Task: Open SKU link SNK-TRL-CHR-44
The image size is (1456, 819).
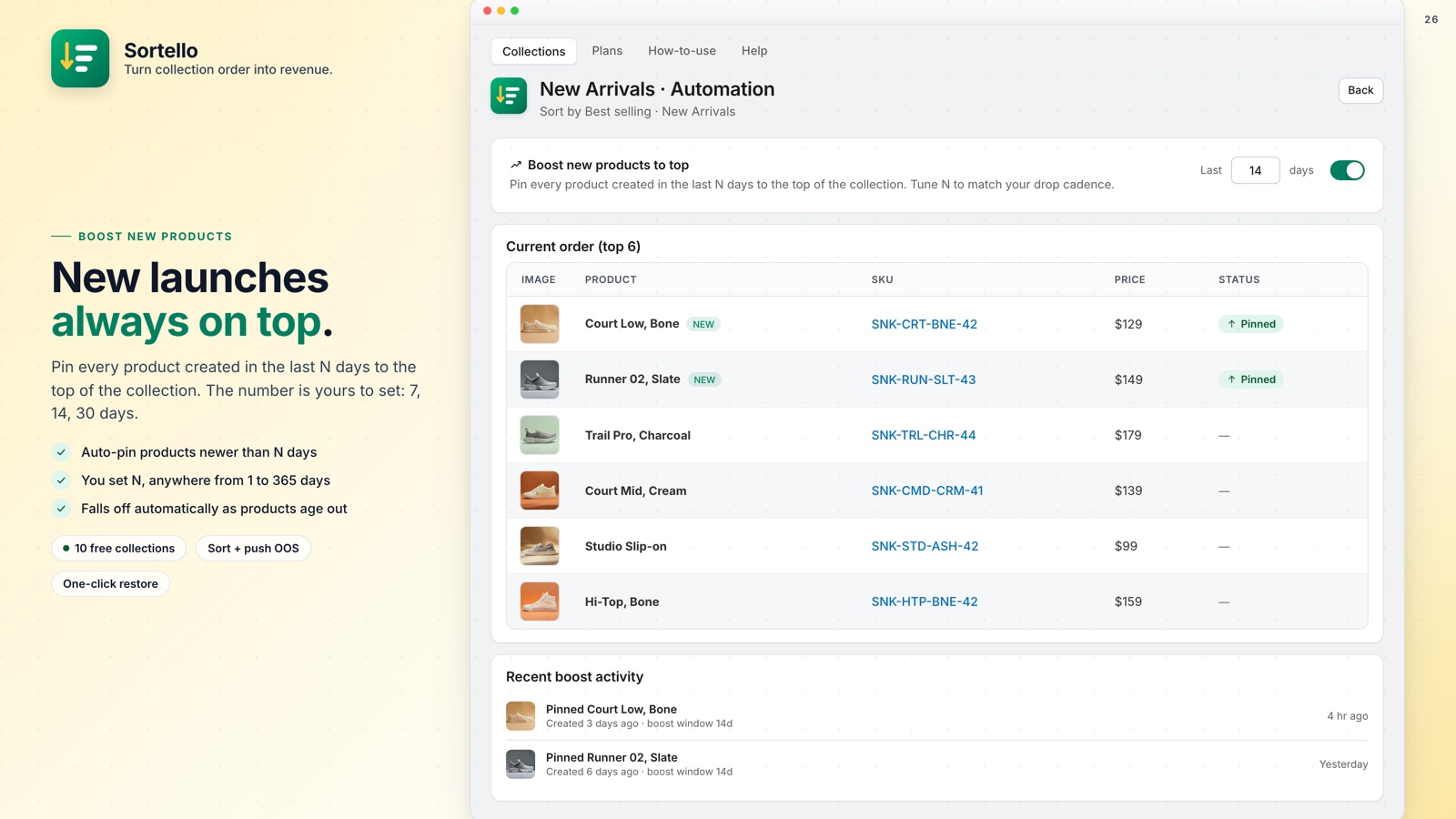Action: 923,435
